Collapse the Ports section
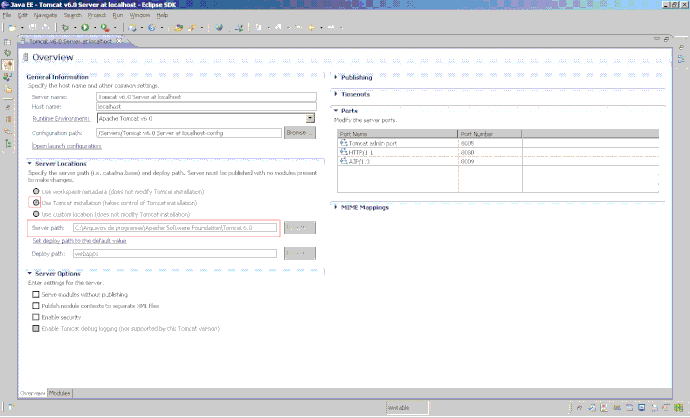 336,110
